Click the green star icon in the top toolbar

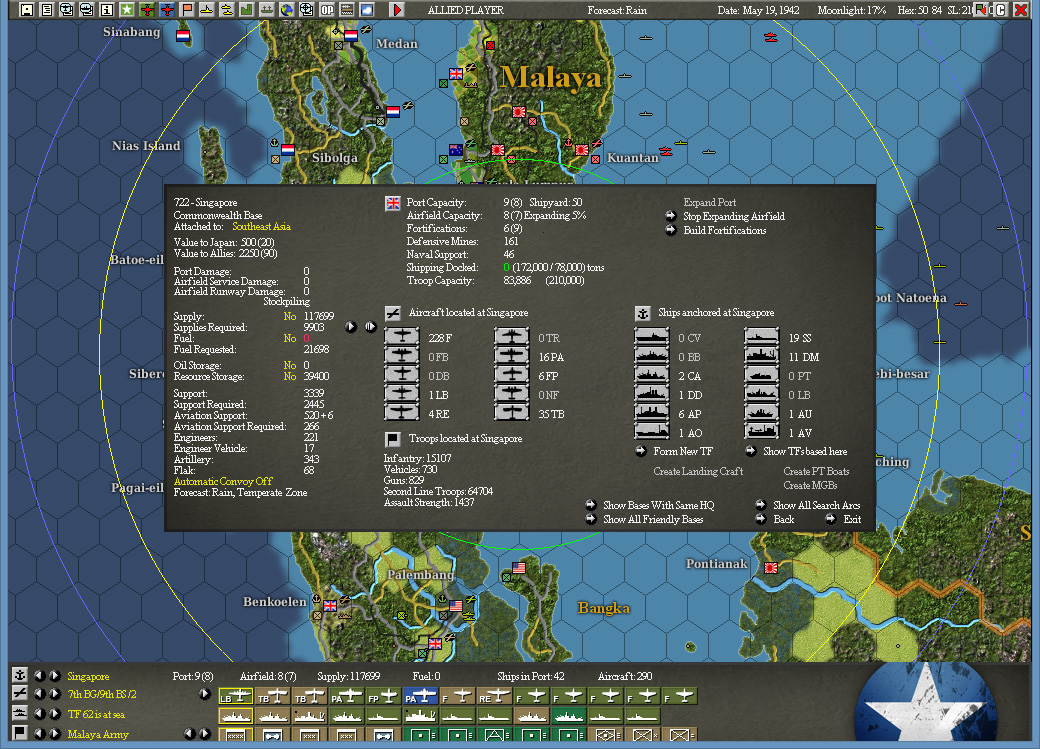click(x=126, y=9)
